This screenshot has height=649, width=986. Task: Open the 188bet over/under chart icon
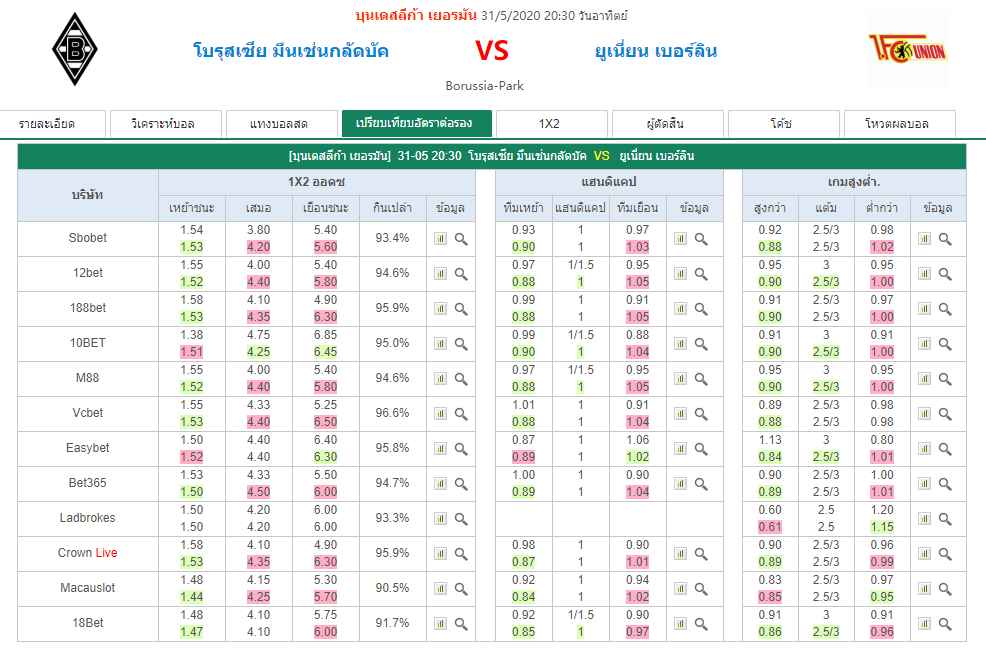[x=924, y=309]
